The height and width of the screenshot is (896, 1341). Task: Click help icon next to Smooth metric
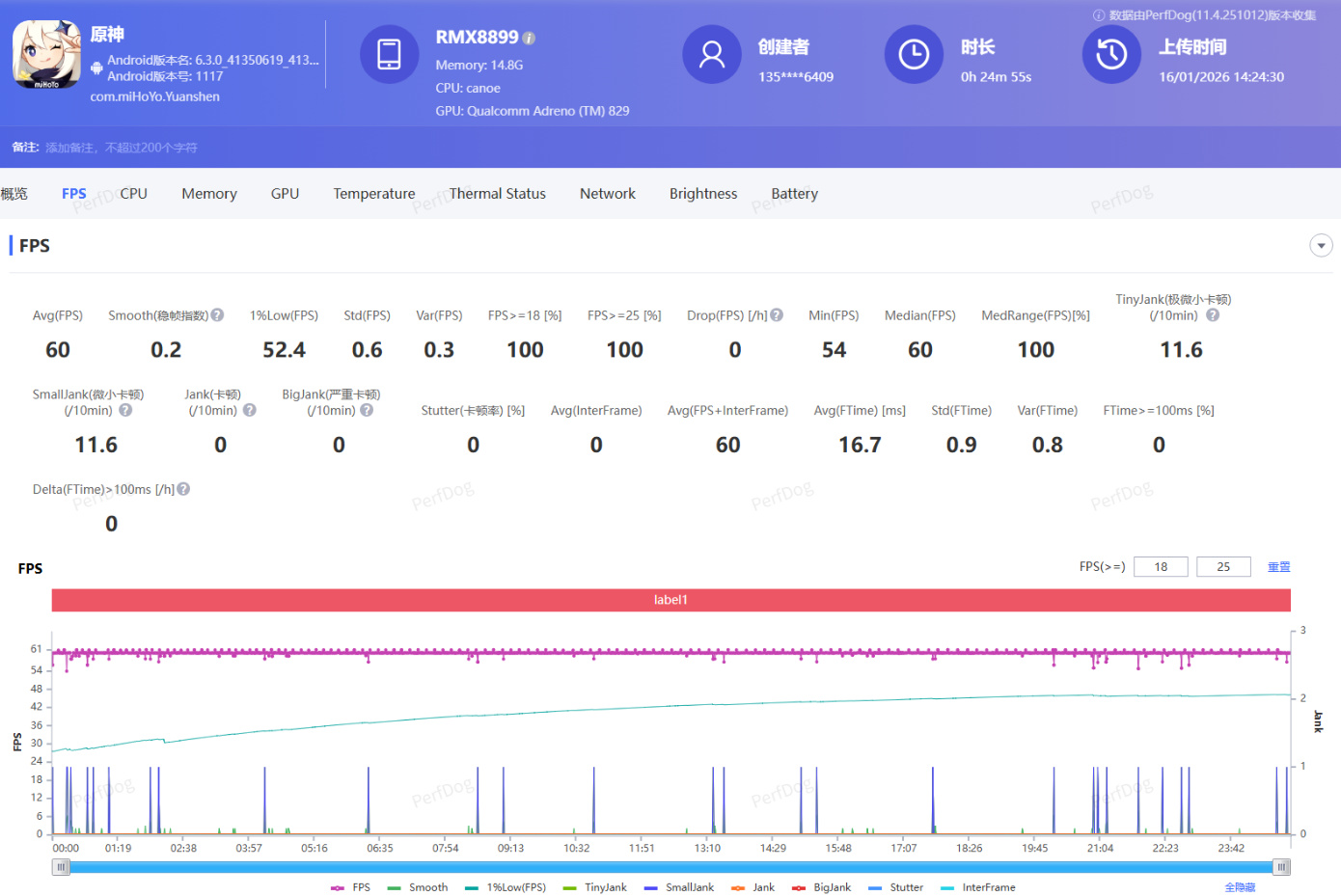(218, 315)
